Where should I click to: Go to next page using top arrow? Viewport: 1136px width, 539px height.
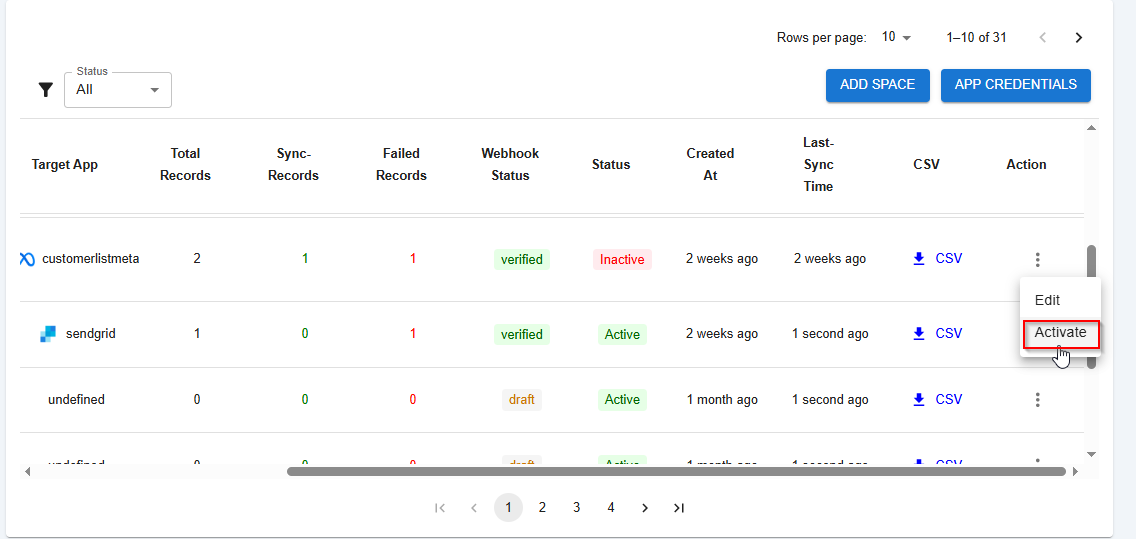pos(1078,38)
